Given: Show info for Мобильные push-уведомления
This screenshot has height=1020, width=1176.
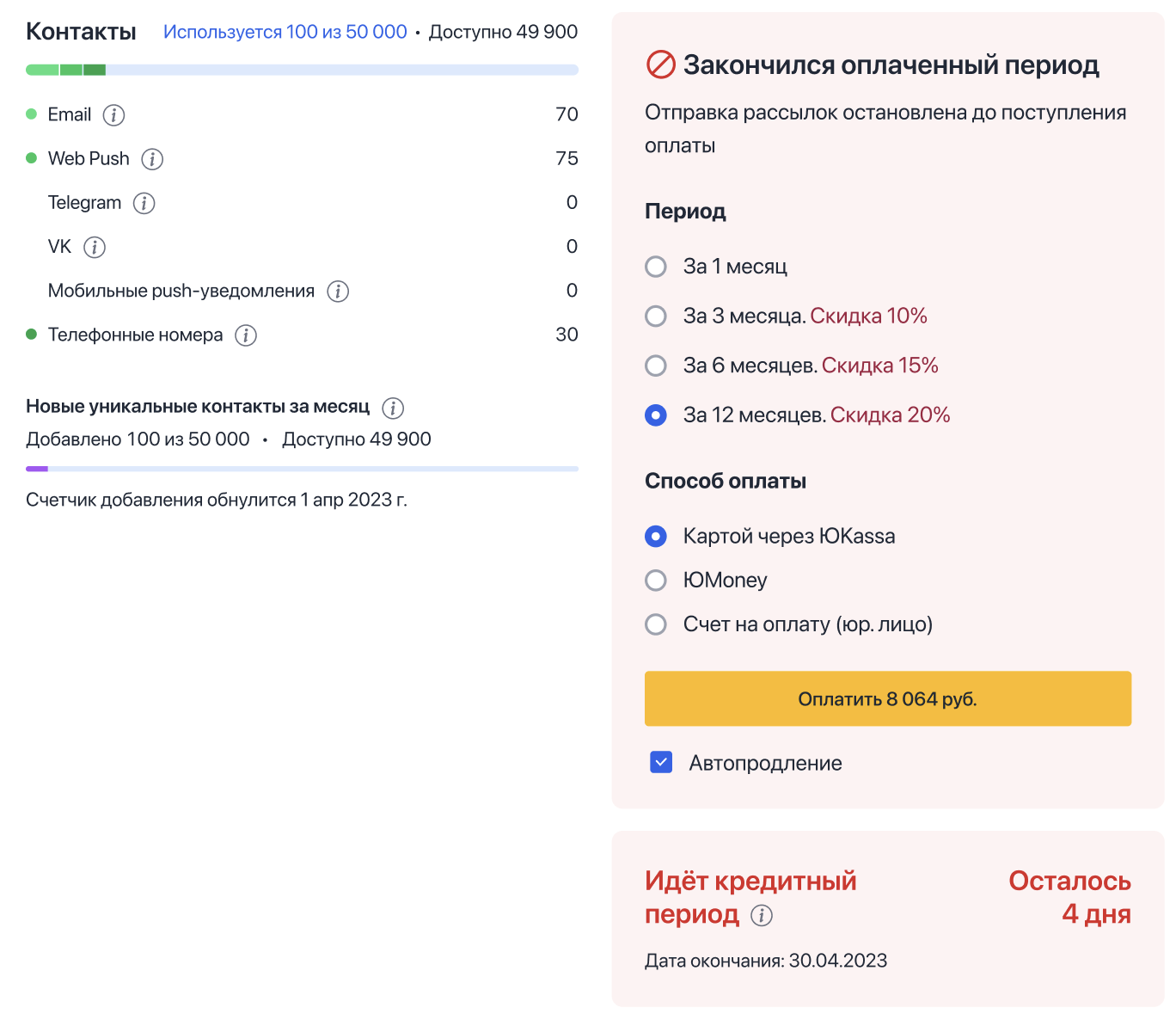Looking at the screenshot, I should pyautogui.click(x=338, y=292).
